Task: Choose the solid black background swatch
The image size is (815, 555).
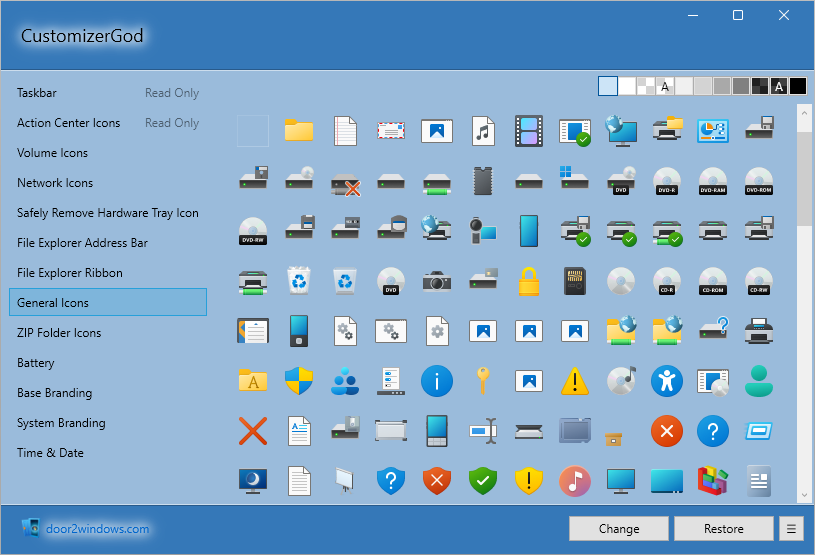Action: [797, 86]
